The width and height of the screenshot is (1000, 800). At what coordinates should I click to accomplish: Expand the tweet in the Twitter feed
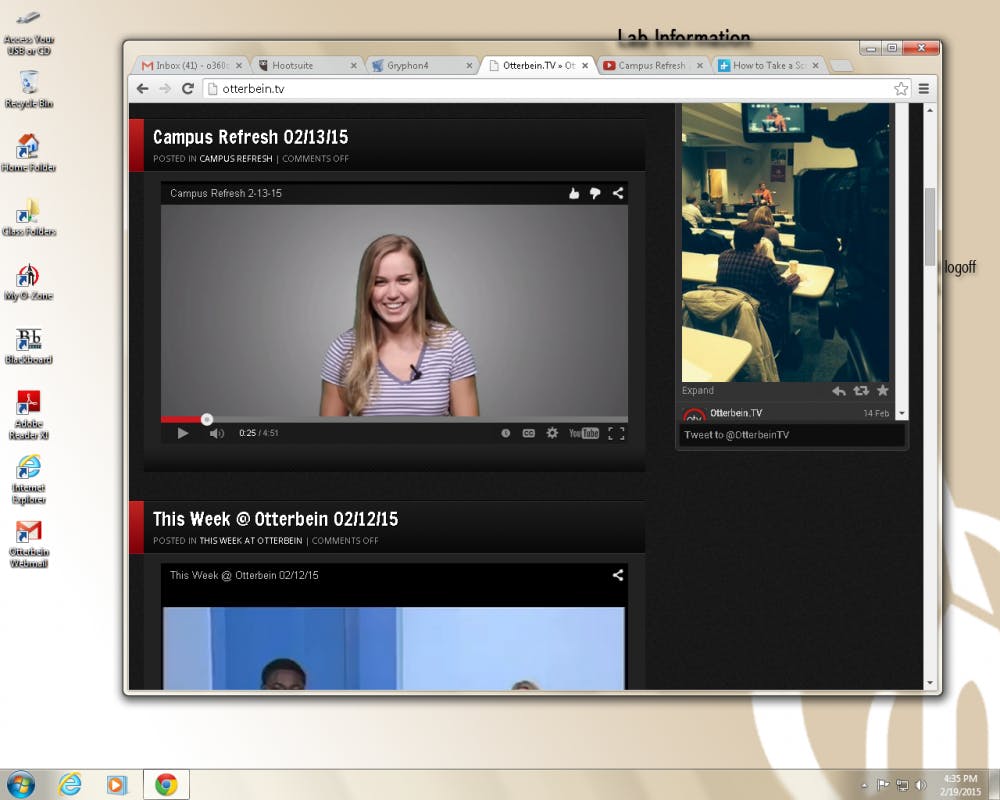698,391
